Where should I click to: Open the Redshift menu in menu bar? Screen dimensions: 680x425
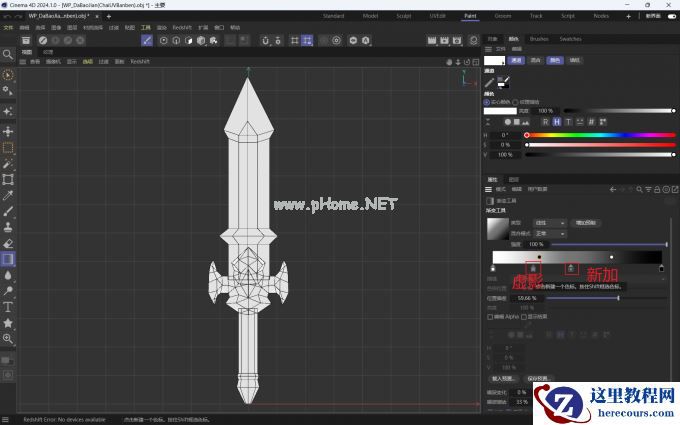click(x=182, y=27)
